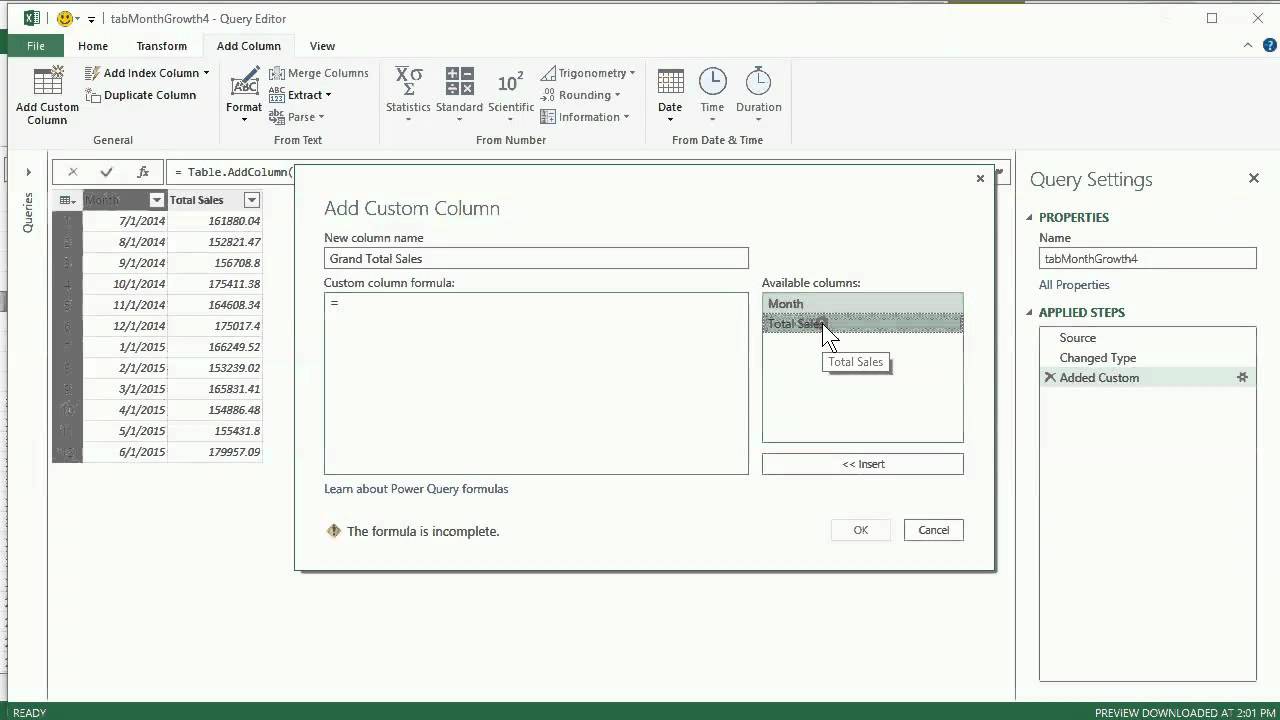
Task: Open the Information dropdown
Action: [x=584, y=117]
